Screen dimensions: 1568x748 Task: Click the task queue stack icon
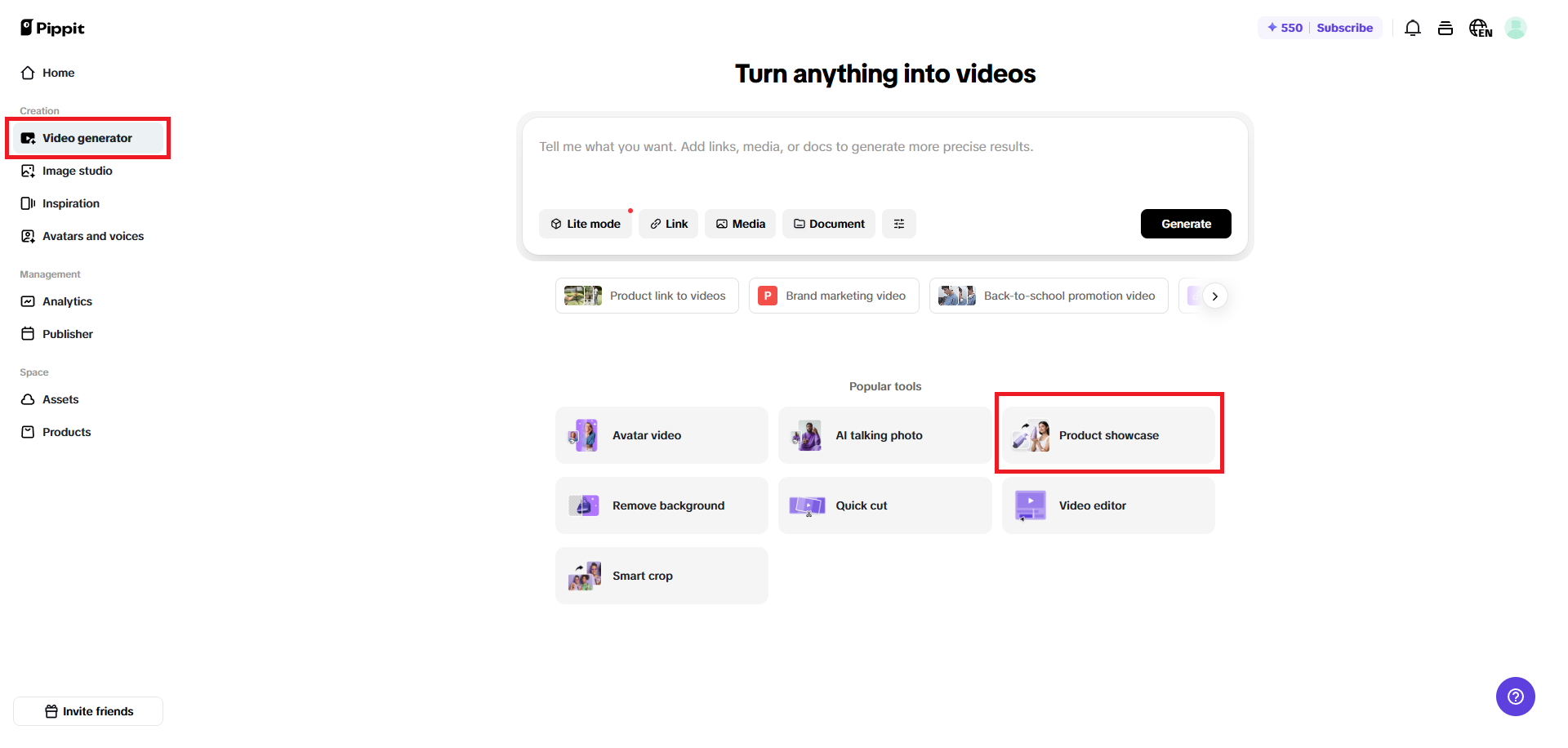pyautogui.click(x=1445, y=28)
